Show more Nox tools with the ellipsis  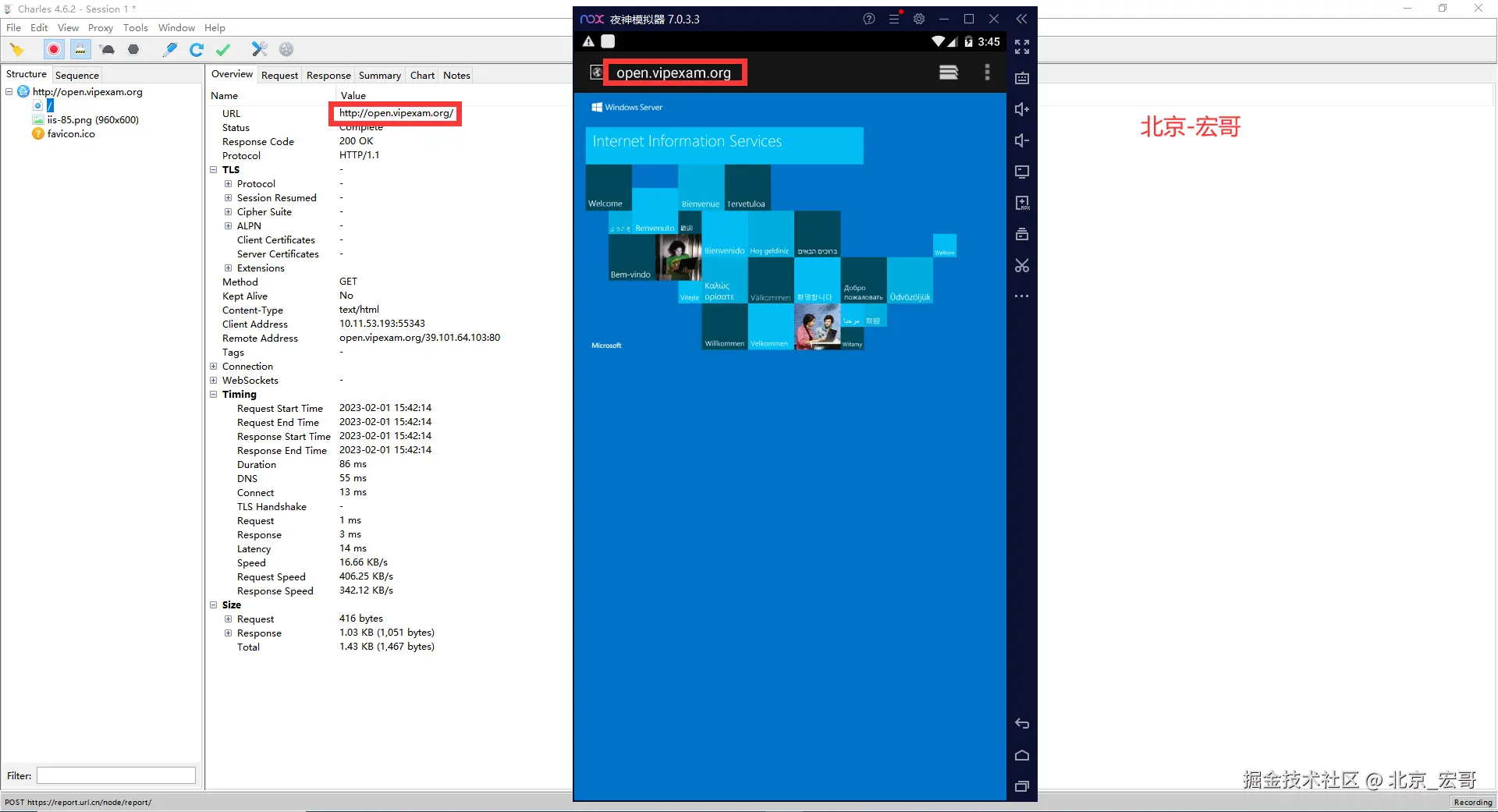pyautogui.click(x=1022, y=296)
